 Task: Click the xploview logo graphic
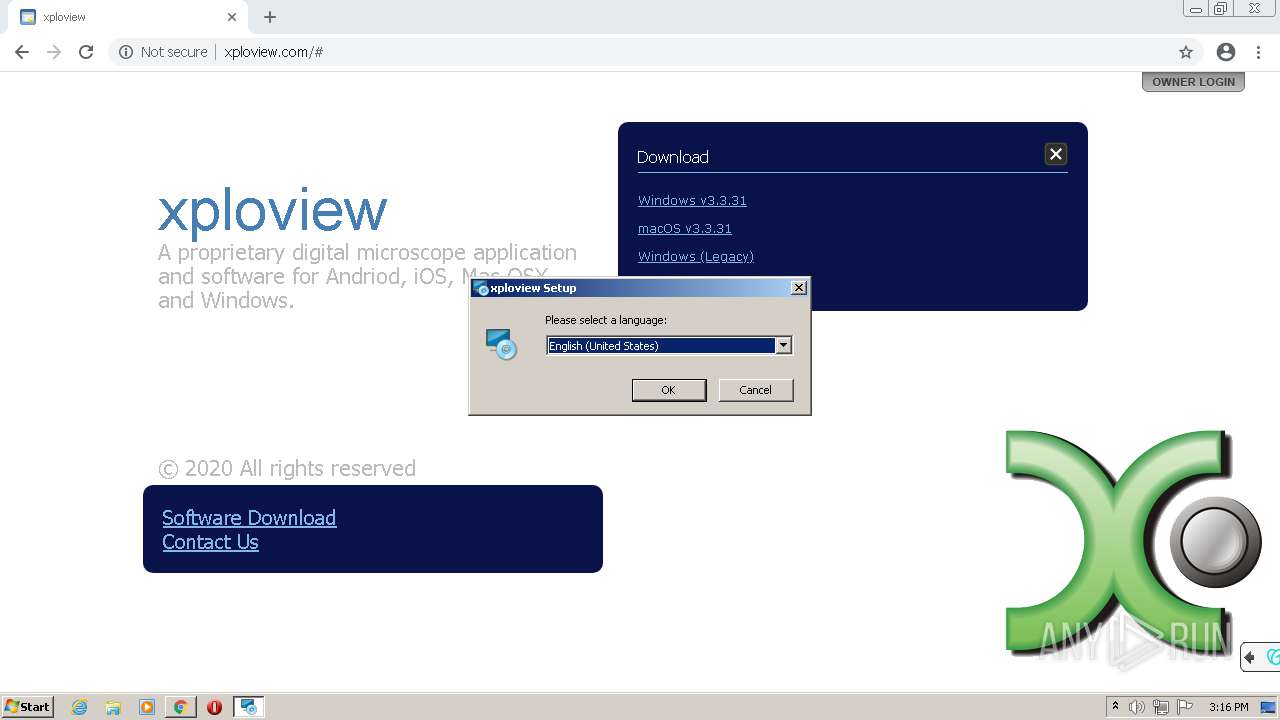(x=1133, y=545)
